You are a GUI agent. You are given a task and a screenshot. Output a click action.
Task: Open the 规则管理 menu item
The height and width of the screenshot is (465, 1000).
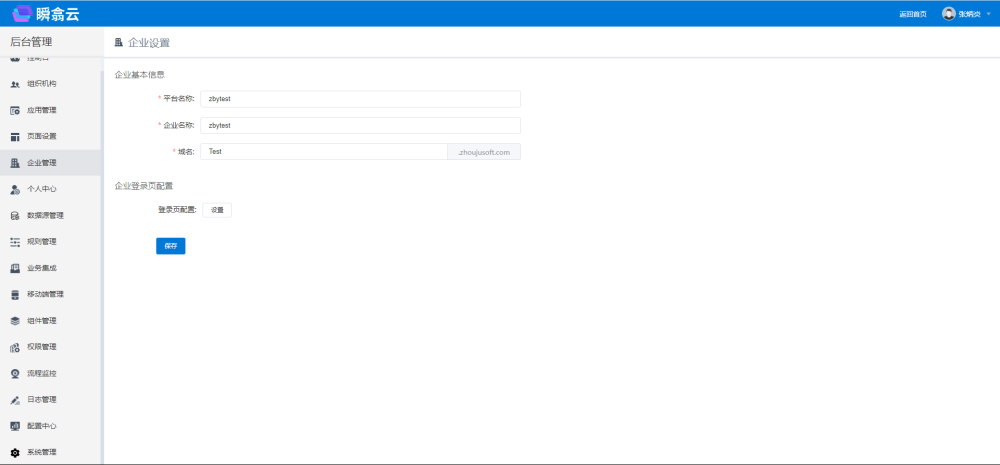pos(42,242)
